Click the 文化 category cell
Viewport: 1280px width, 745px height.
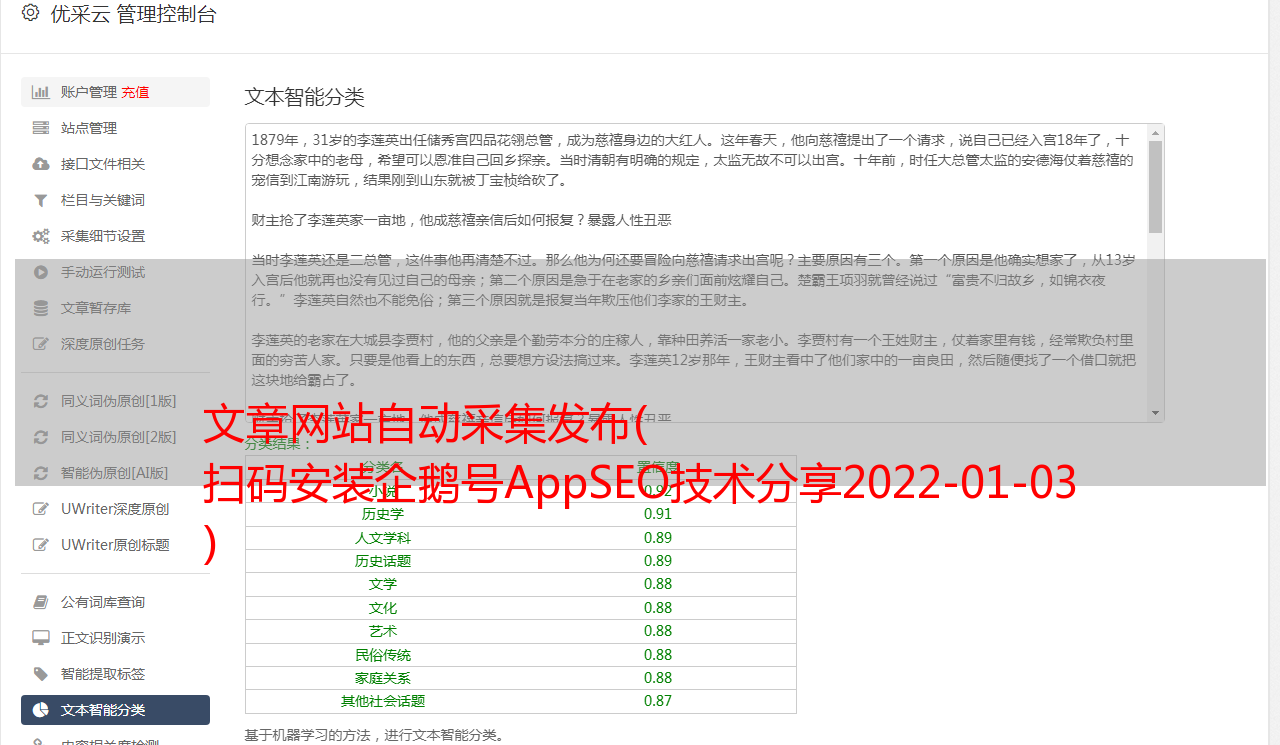point(383,608)
